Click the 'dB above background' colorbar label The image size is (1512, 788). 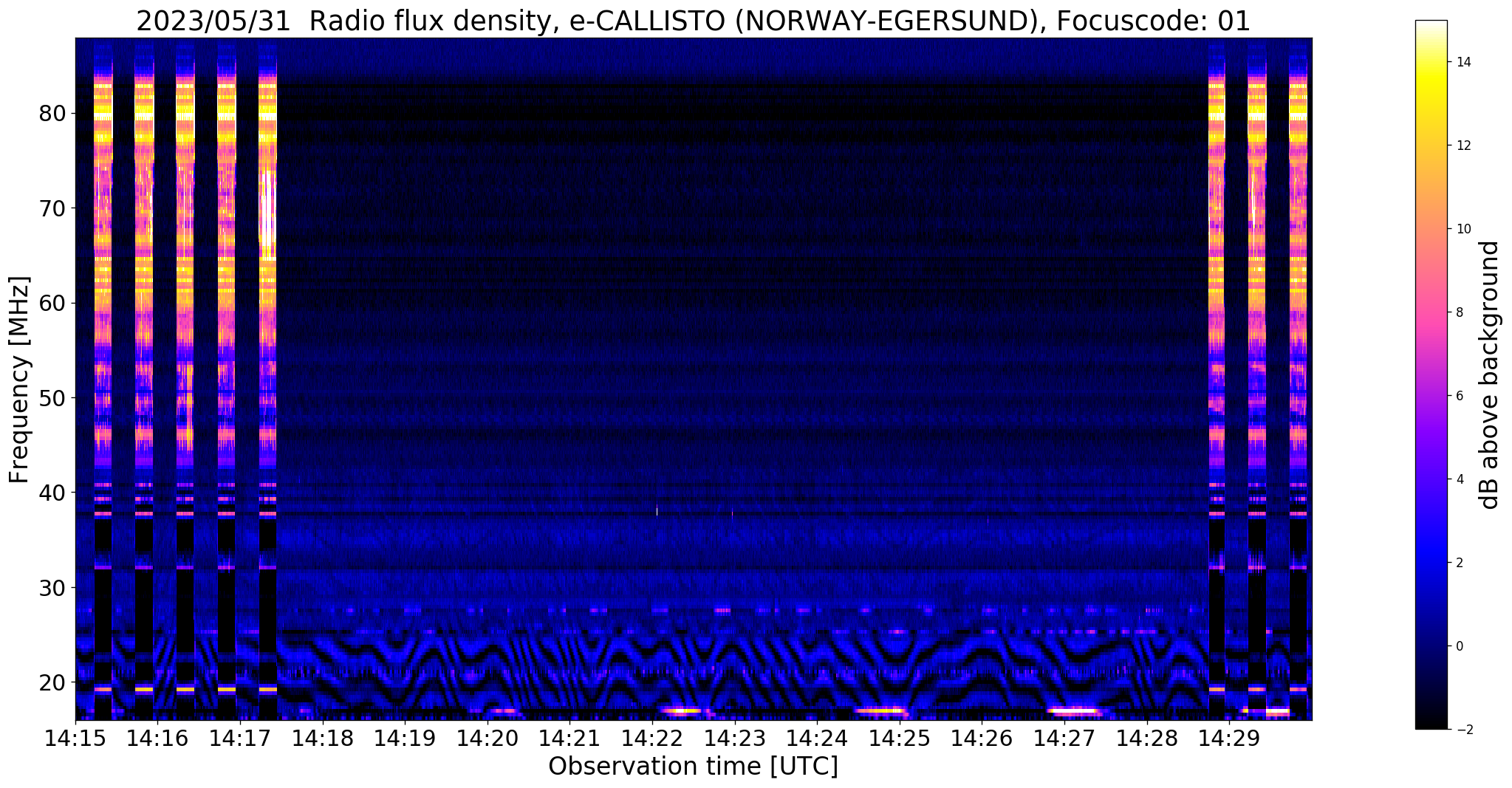[1490, 374]
